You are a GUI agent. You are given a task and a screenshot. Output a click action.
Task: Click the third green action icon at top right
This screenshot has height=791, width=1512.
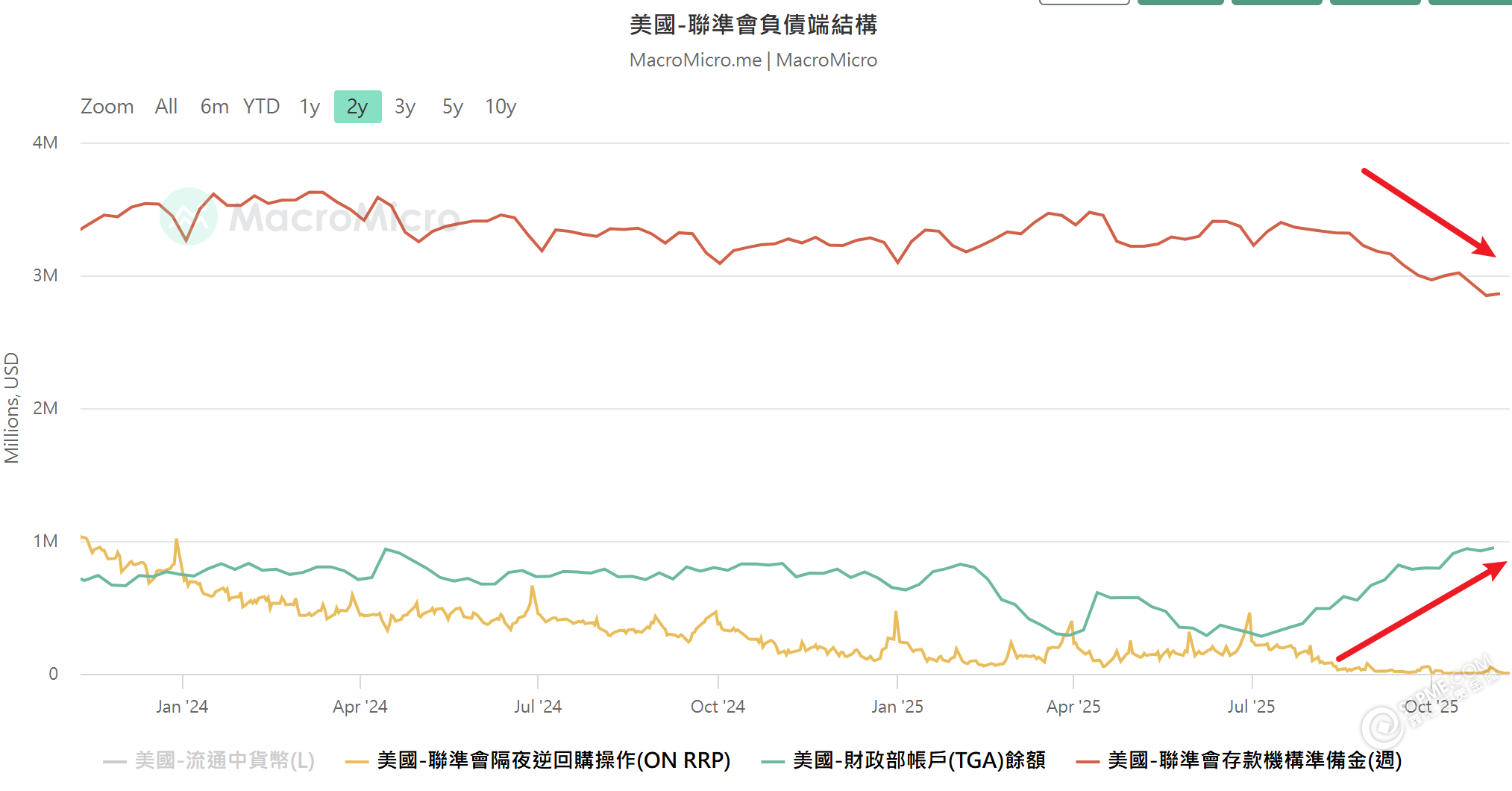[1375, 2]
